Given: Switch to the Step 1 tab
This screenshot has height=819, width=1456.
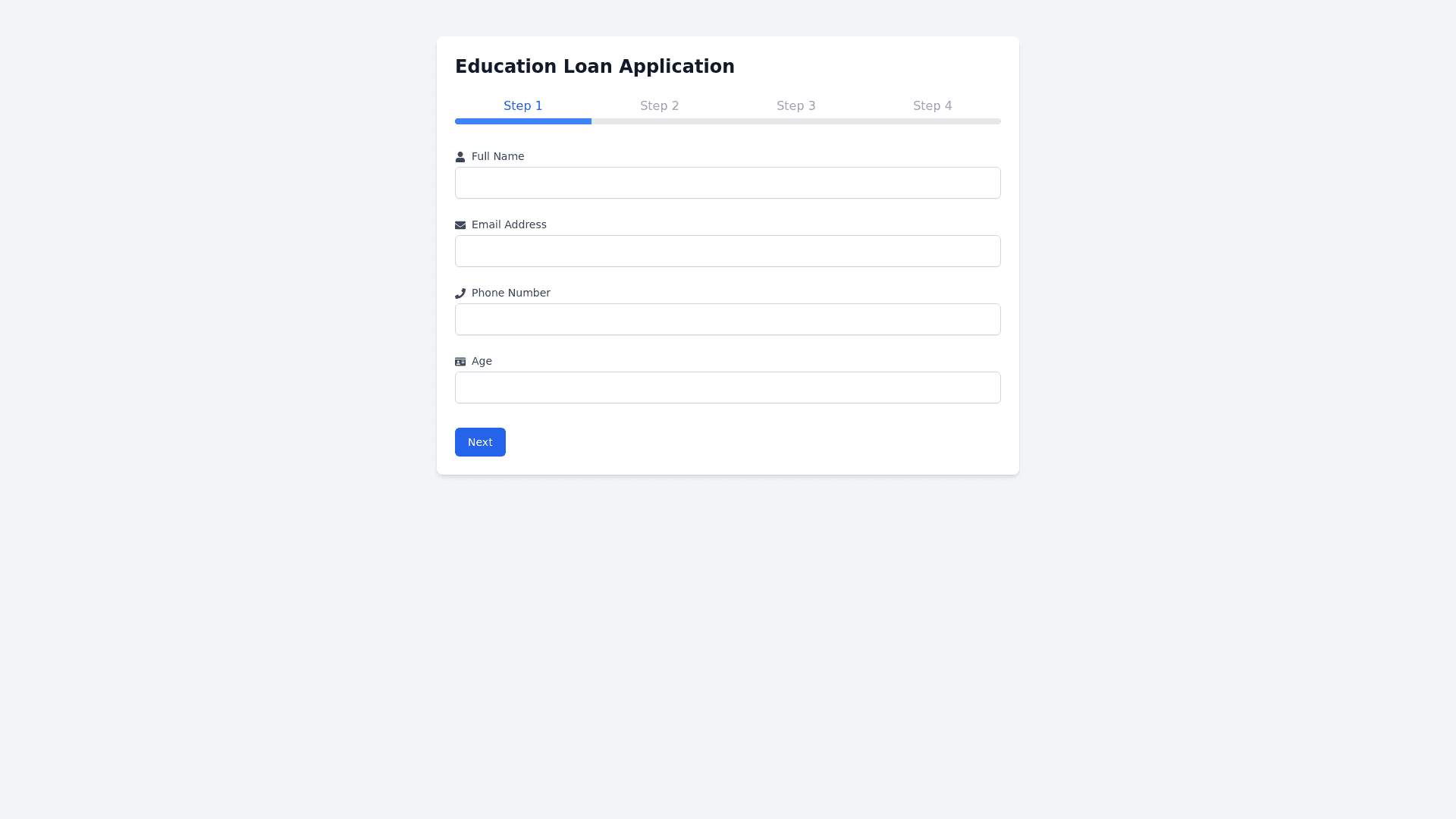Looking at the screenshot, I should click(523, 106).
